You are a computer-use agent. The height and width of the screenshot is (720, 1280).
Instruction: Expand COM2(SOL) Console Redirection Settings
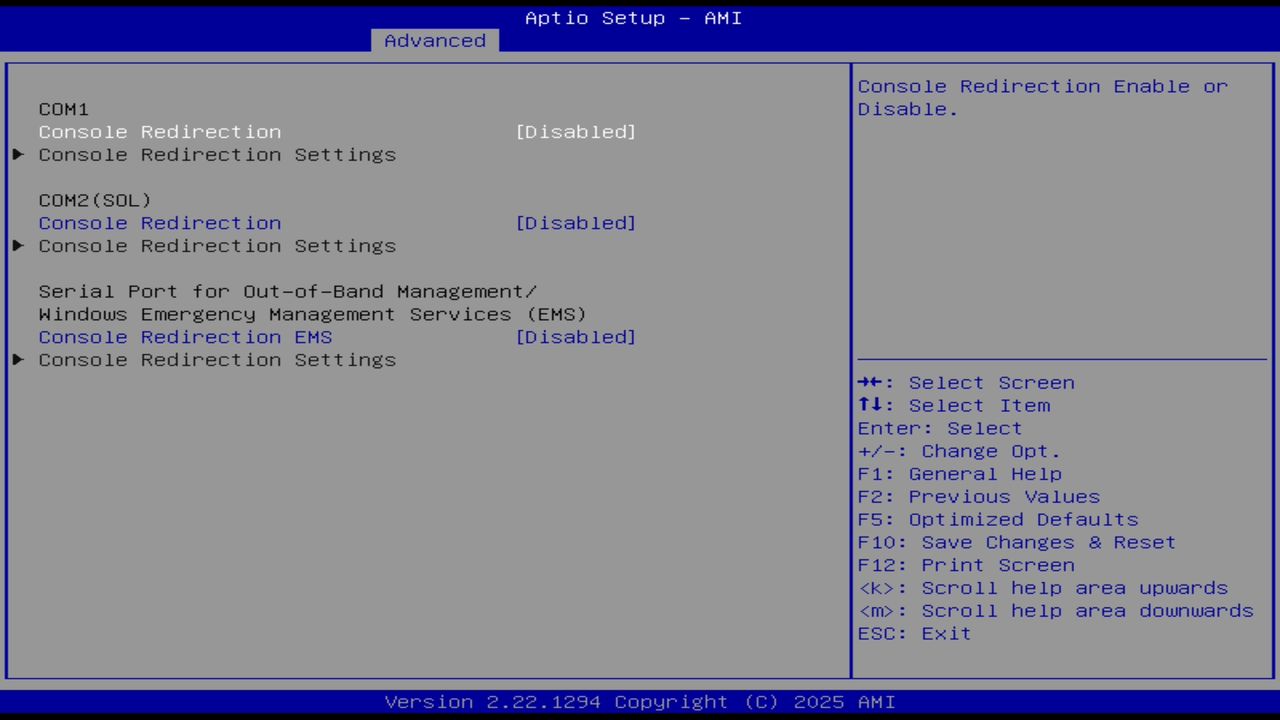pos(217,246)
